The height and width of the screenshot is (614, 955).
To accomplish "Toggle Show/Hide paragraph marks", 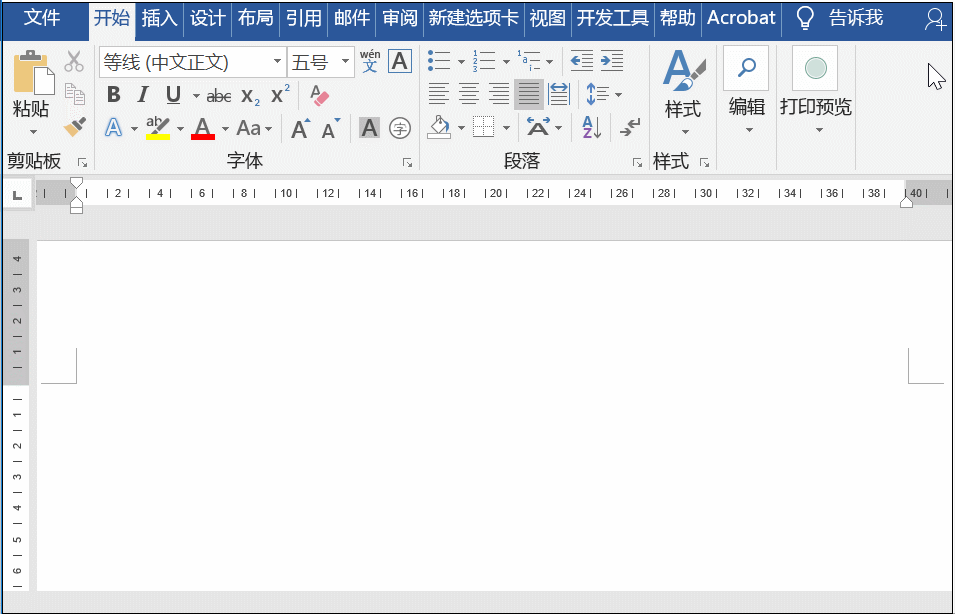I will tap(629, 127).
